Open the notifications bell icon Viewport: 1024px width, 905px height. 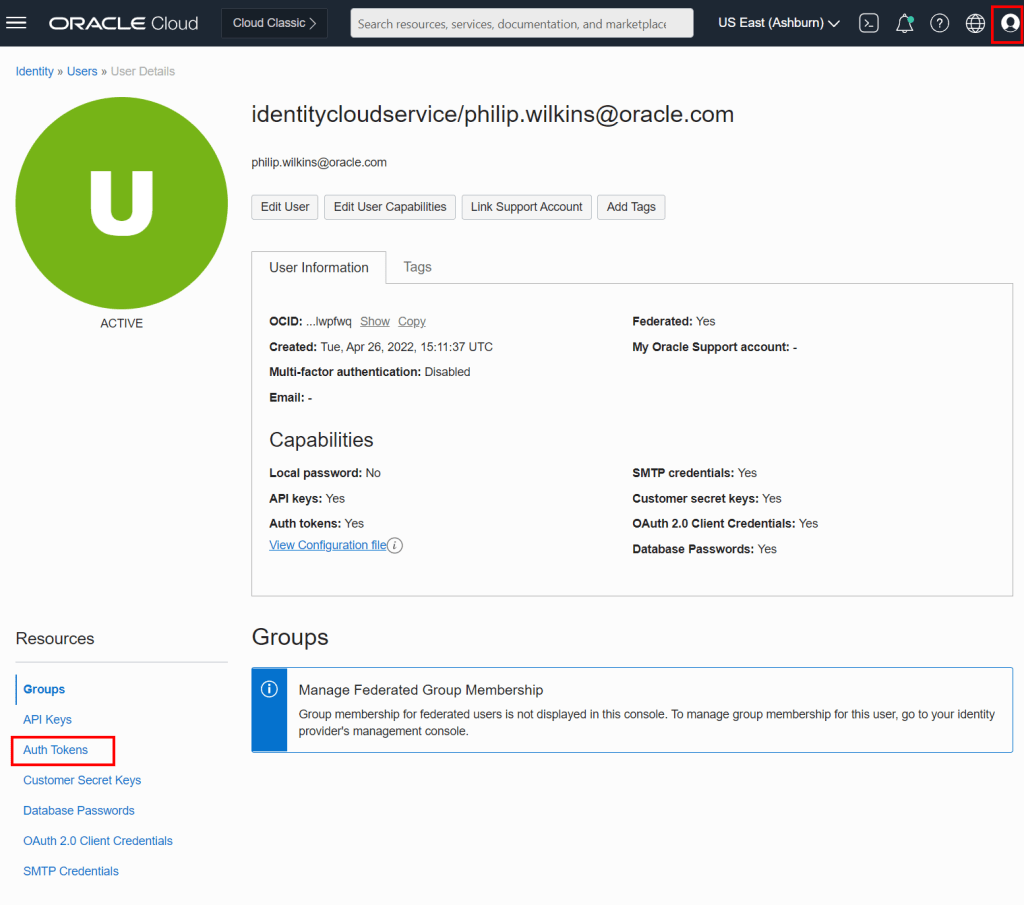[904, 23]
